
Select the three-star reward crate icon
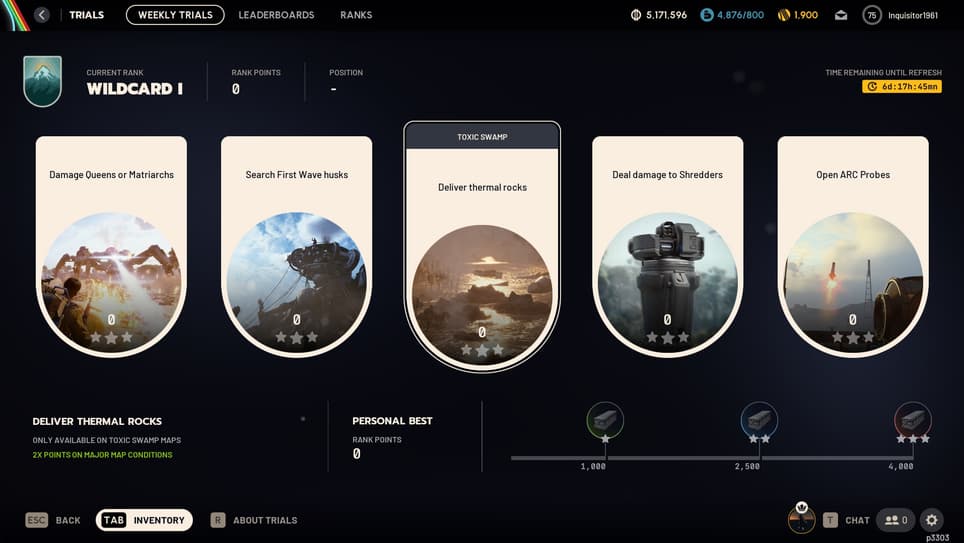click(x=913, y=420)
